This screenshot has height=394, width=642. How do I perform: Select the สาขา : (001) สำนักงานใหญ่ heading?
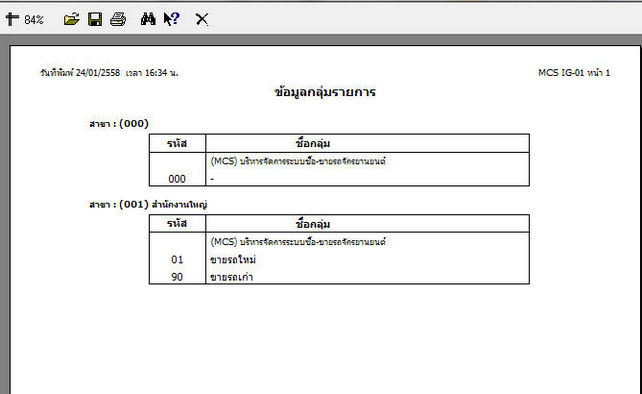(148, 204)
